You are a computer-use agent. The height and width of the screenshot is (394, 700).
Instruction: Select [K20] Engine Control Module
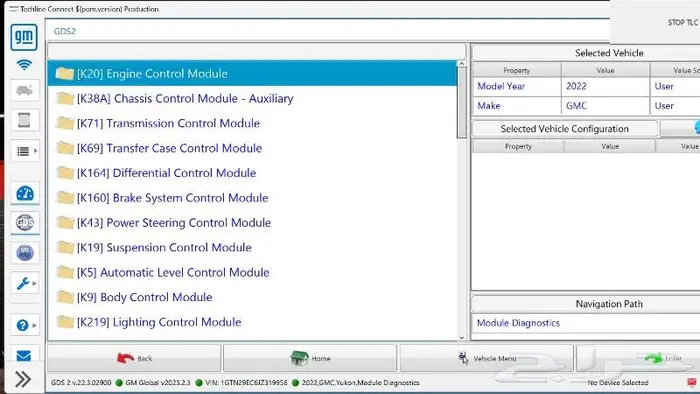pos(252,74)
